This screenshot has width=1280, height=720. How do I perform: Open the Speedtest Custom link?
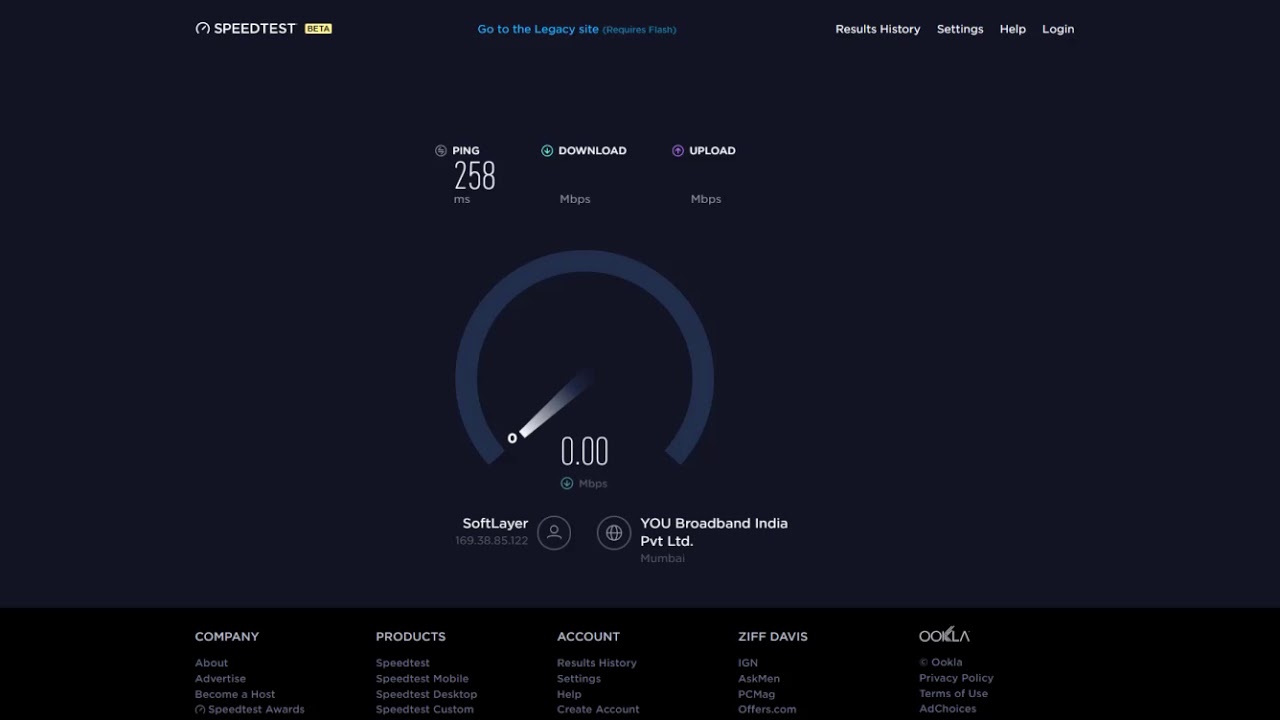coord(425,709)
